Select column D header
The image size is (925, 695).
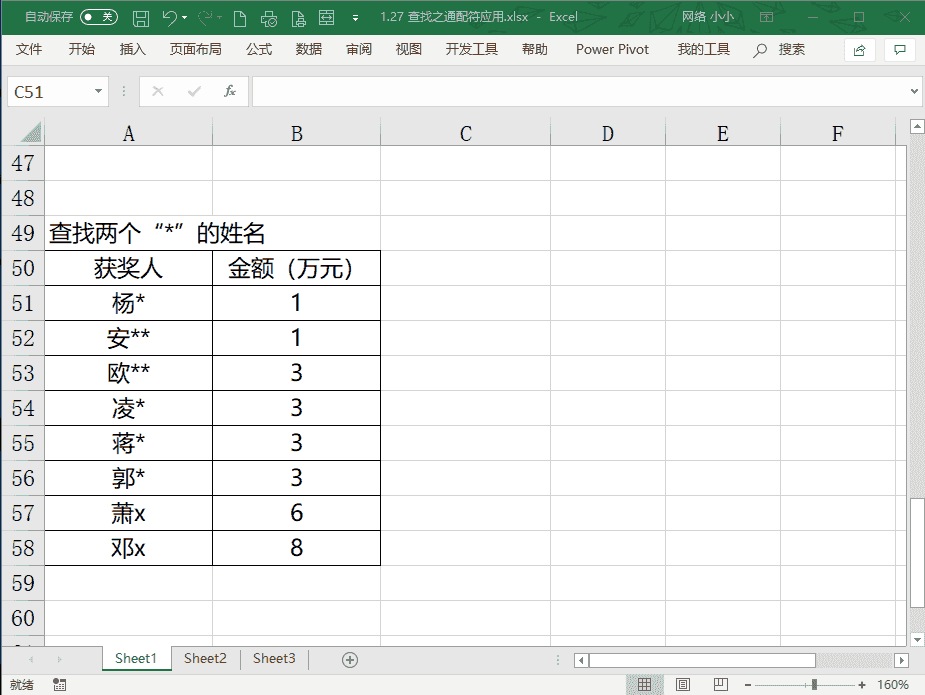click(x=608, y=134)
